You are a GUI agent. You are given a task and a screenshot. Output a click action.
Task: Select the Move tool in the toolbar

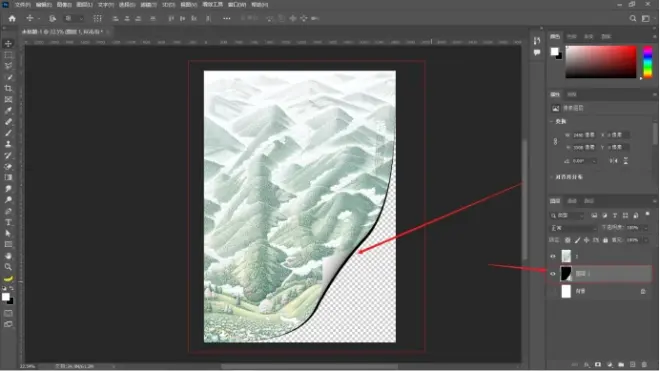tap(8, 44)
